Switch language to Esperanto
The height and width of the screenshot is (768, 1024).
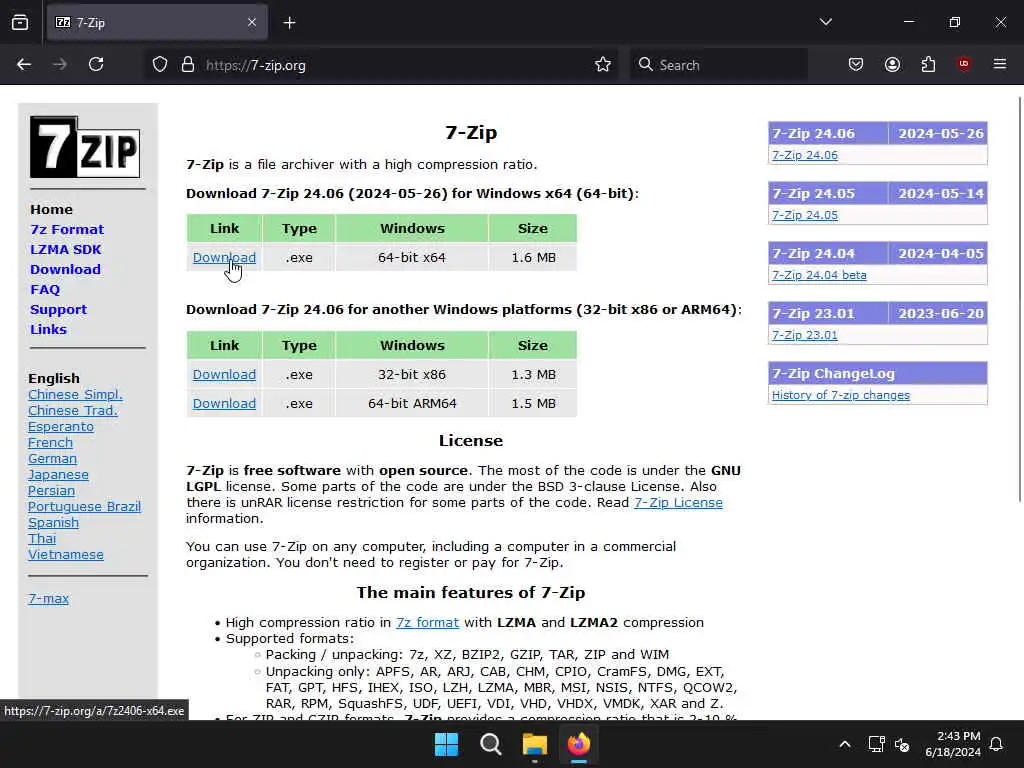click(x=61, y=426)
